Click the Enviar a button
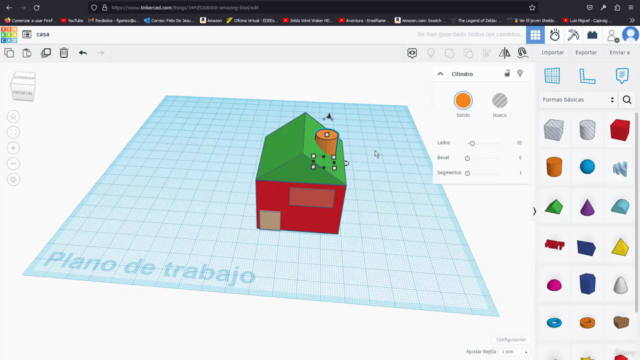 (619, 52)
